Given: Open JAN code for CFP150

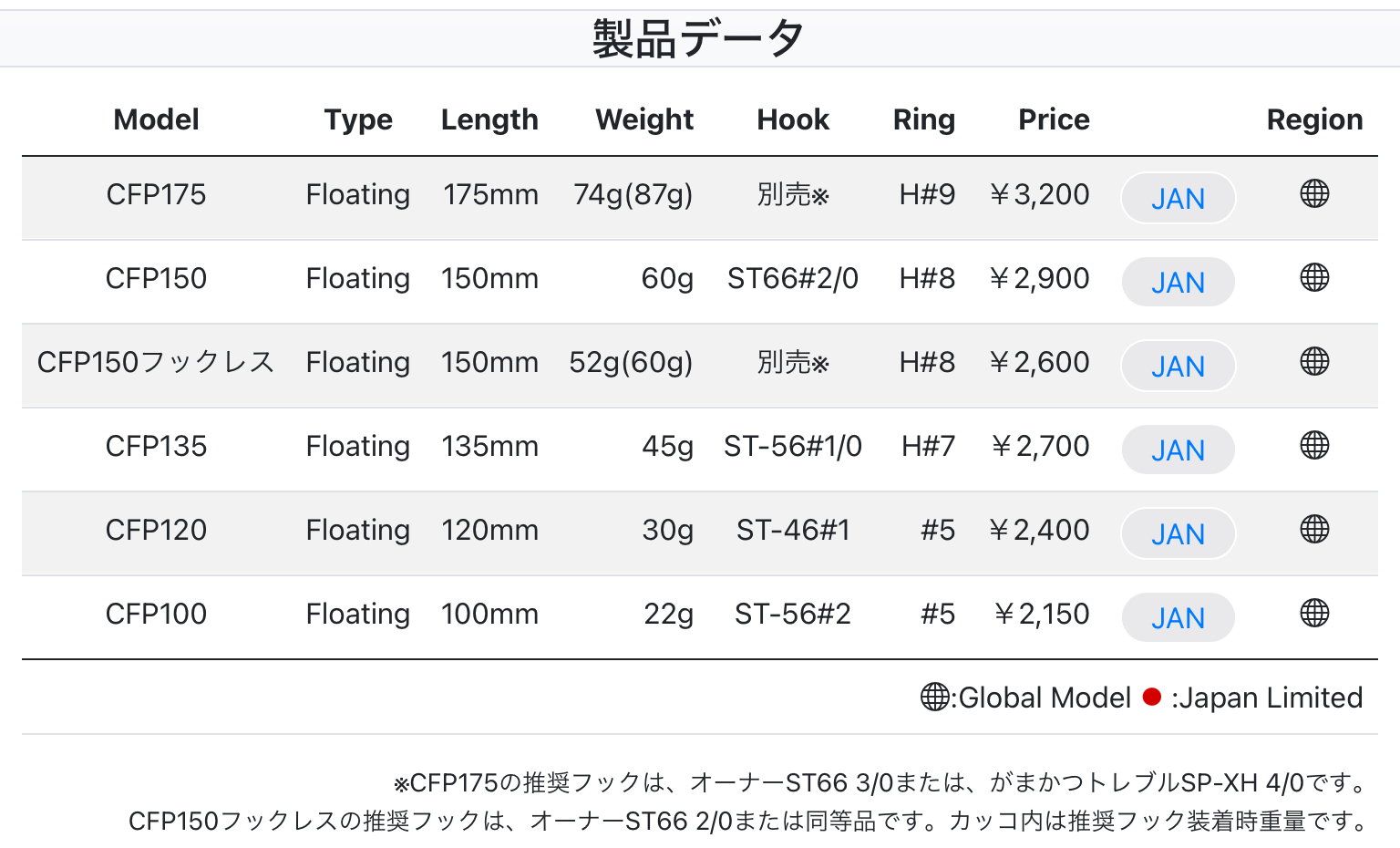Looking at the screenshot, I should pyautogui.click(x=1178, y=282).
